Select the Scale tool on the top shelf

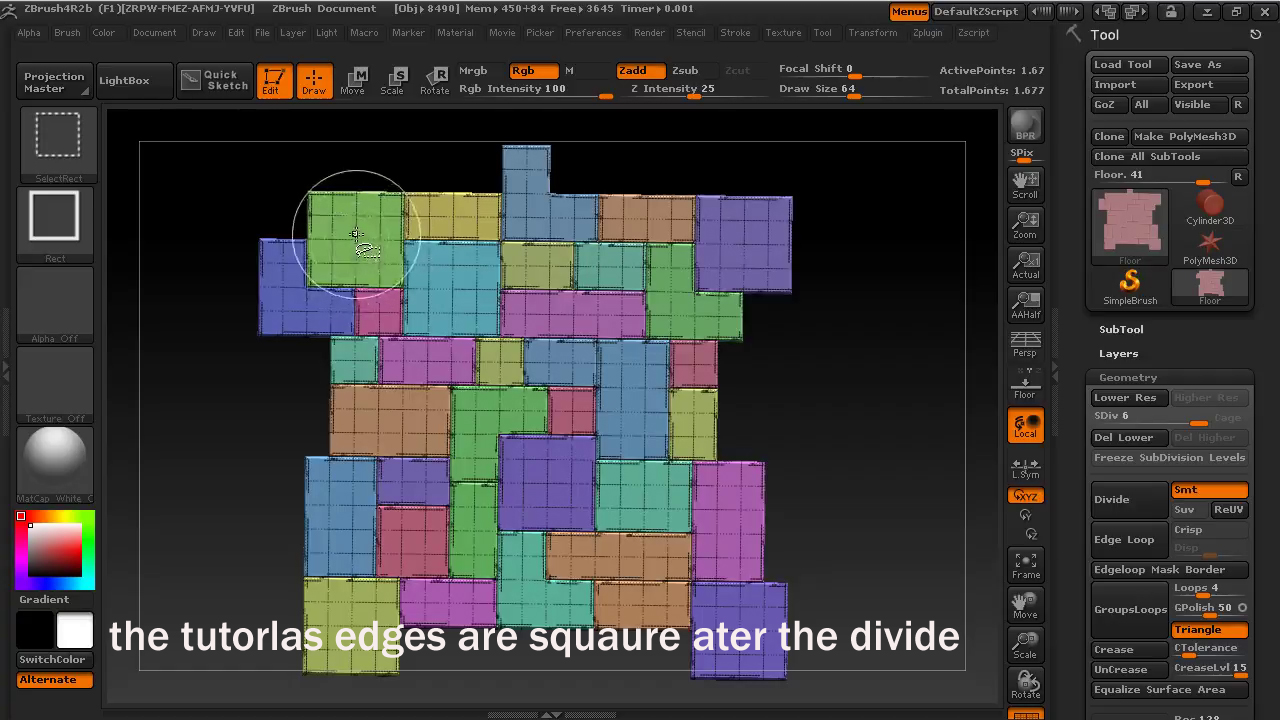396,81
